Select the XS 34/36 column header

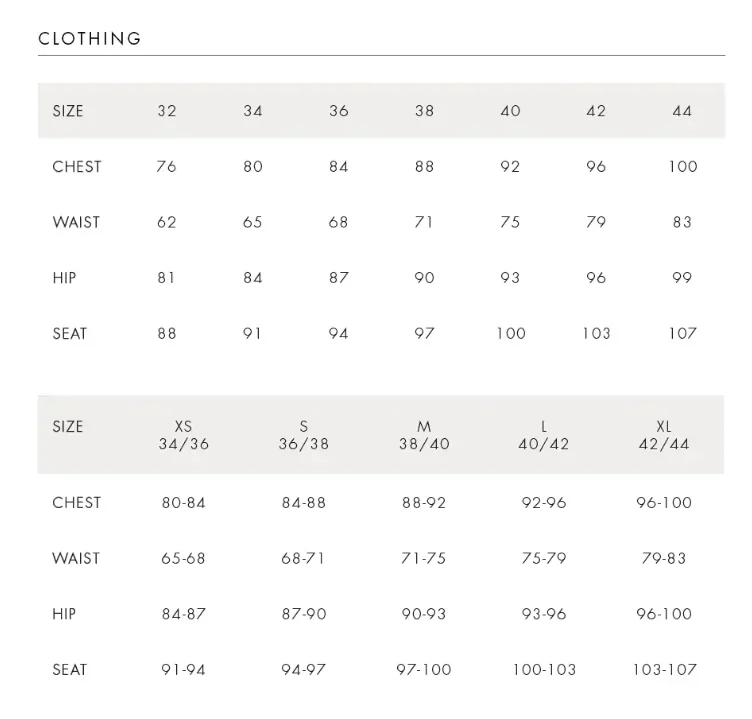coord(184,435)
